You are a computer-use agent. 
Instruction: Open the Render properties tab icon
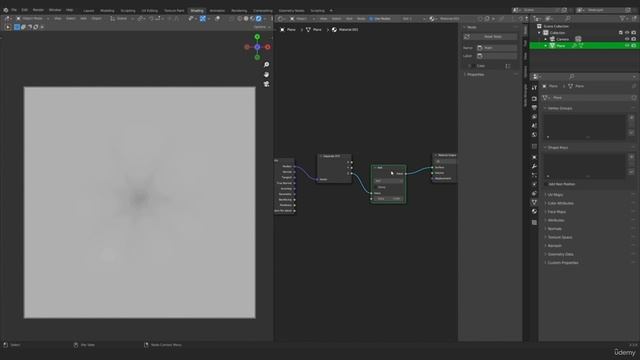534,99
